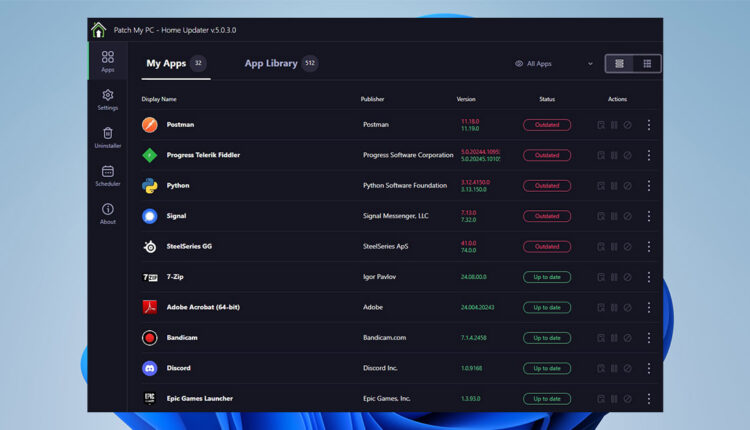Switch to grid view layout
The width and height of the screenshot is (750, 430).
click(x=647, y=63)
